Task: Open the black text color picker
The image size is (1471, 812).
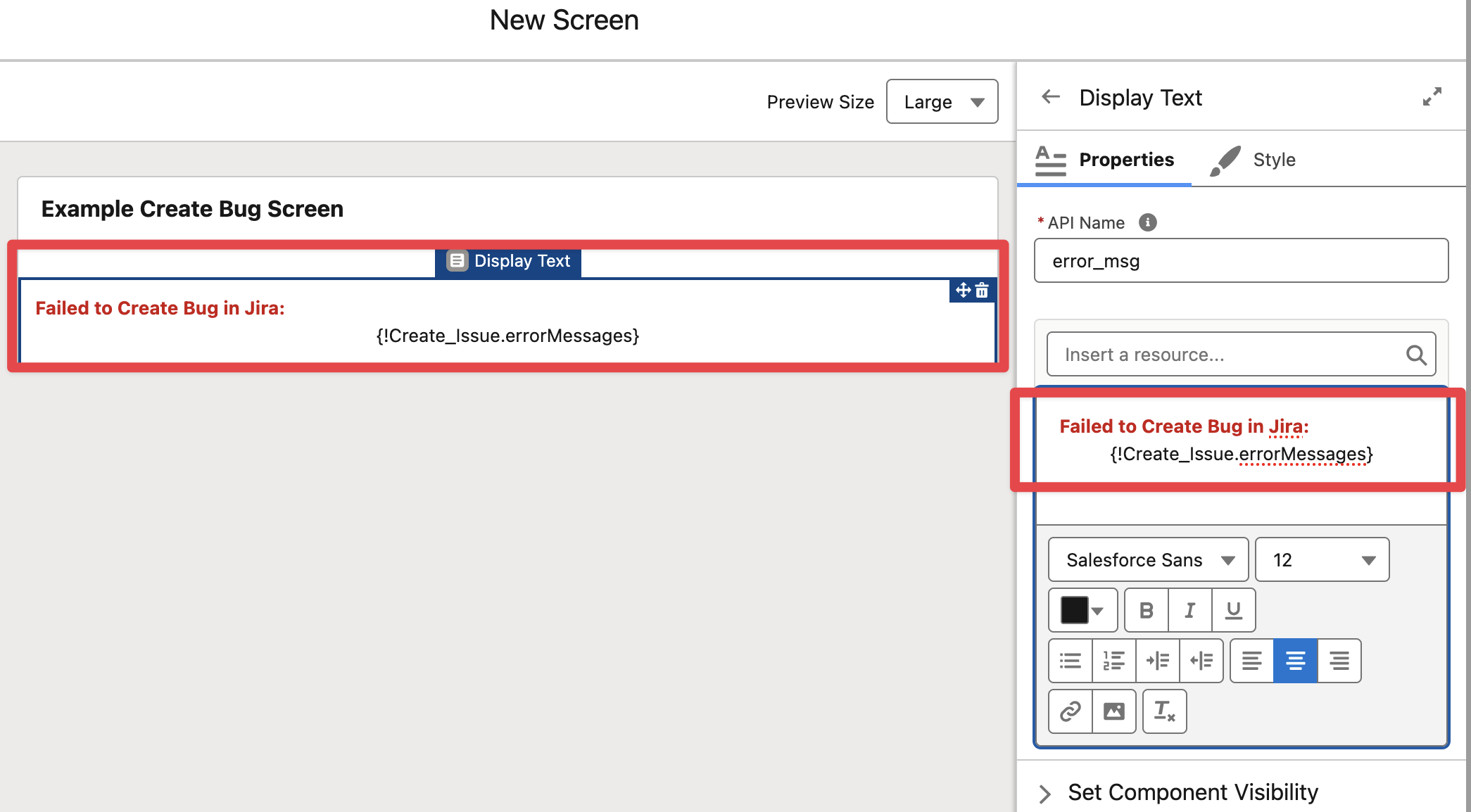Action: tap(1082, 610)
